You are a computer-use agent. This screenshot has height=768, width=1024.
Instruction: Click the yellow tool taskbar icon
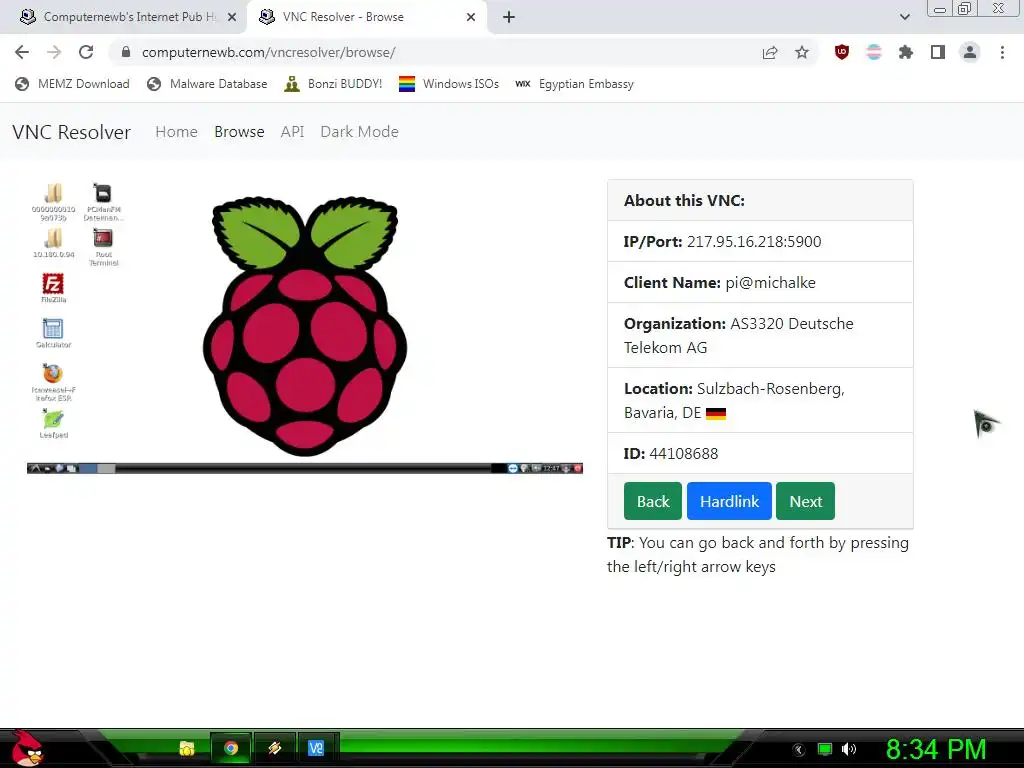pos(274,748)
